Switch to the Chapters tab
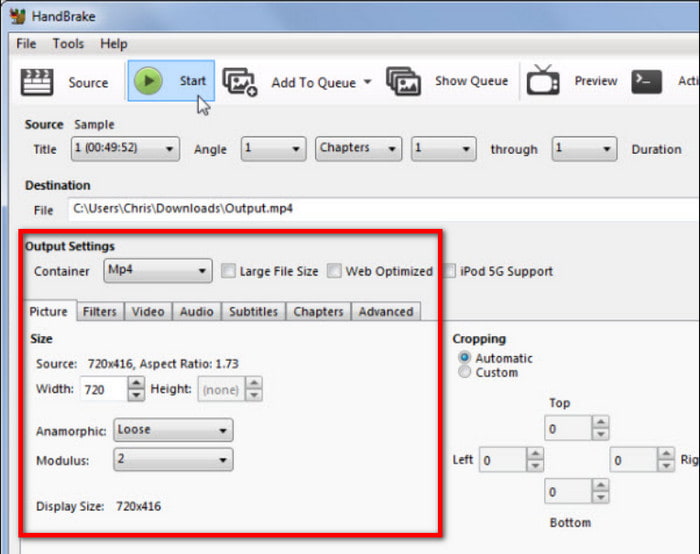The image size is (700, 554). (318, 311)
